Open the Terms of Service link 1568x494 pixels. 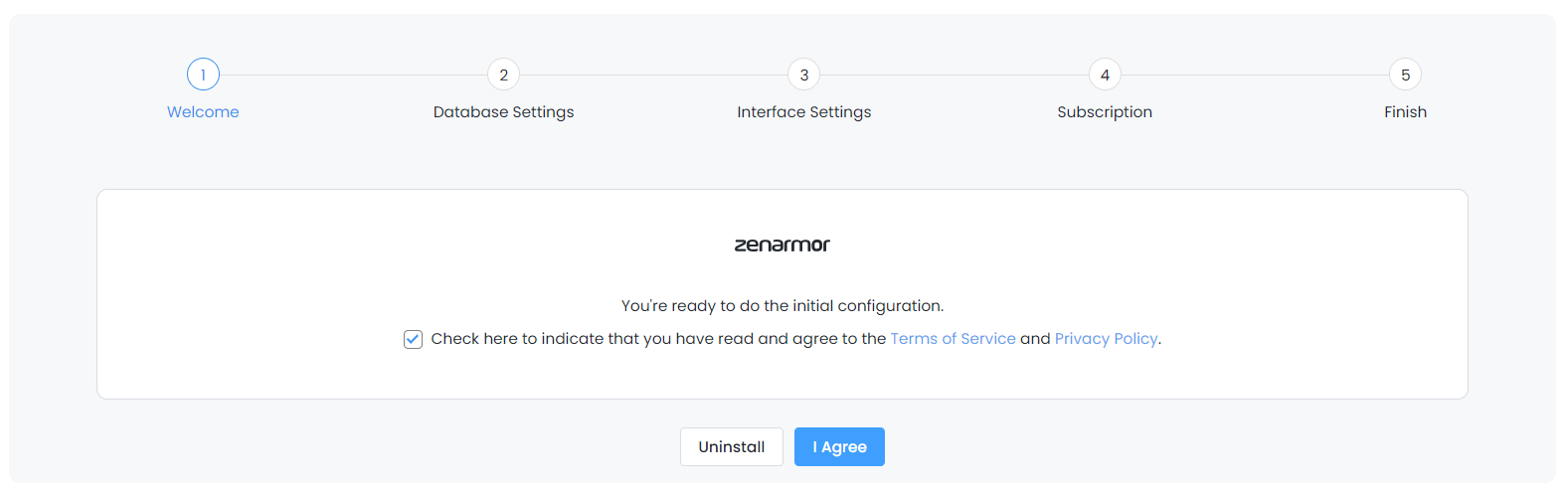pyautogui.click(x=953, y=339)
